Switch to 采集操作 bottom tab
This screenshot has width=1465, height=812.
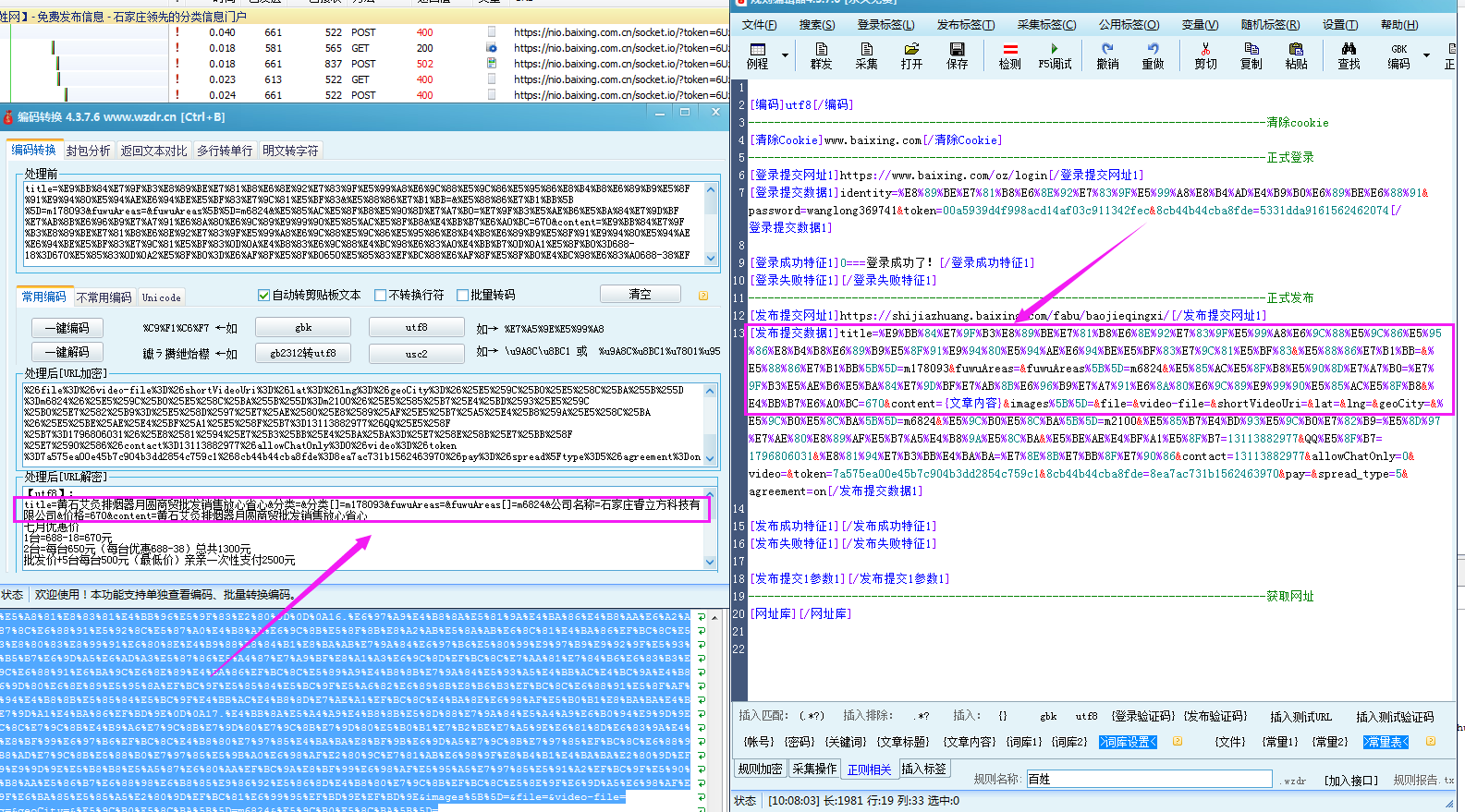(x=814, y=769)
